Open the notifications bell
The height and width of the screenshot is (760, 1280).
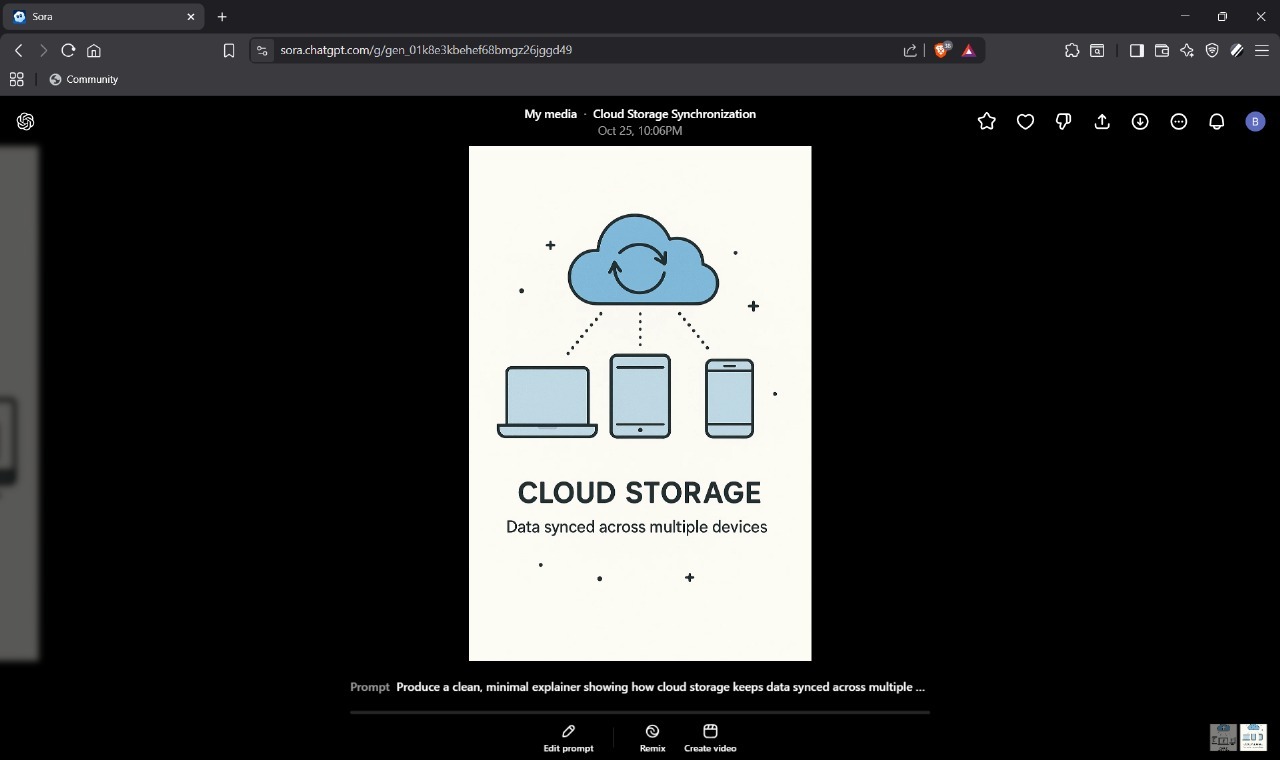pyautogui.click(x=1217, y=121)
